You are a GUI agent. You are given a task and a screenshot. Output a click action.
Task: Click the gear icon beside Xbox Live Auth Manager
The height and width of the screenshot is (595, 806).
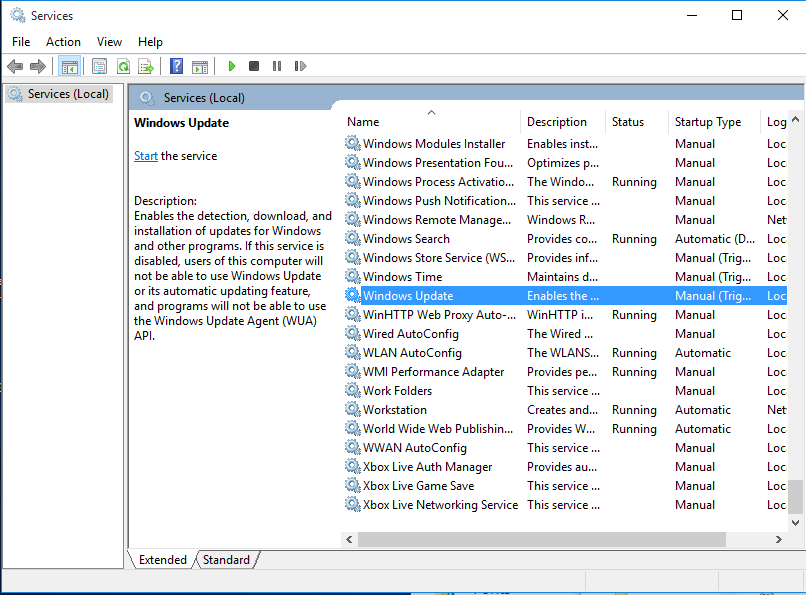click(x=353, y=467)
